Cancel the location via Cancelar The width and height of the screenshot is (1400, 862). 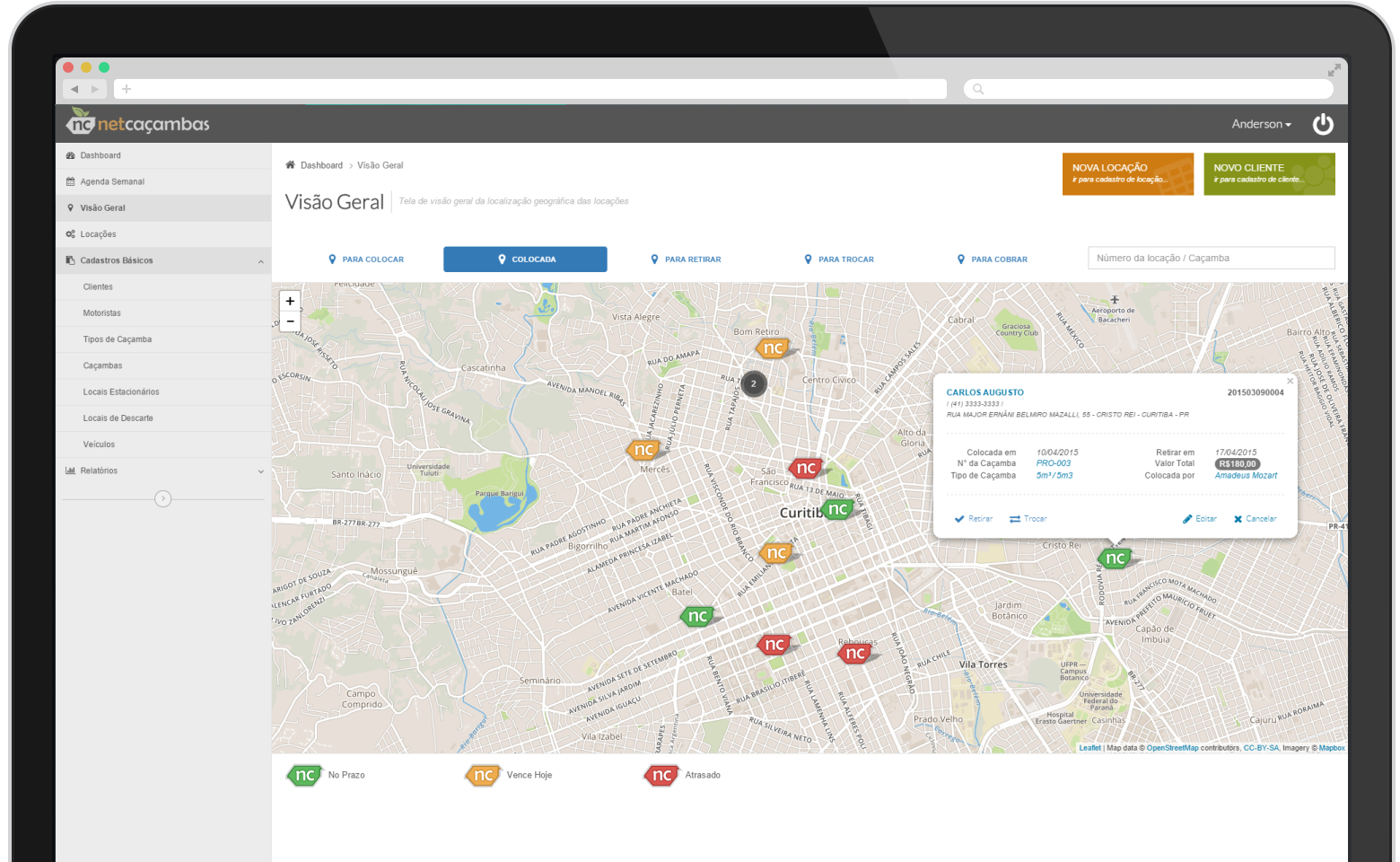[x=1255, y=519]
